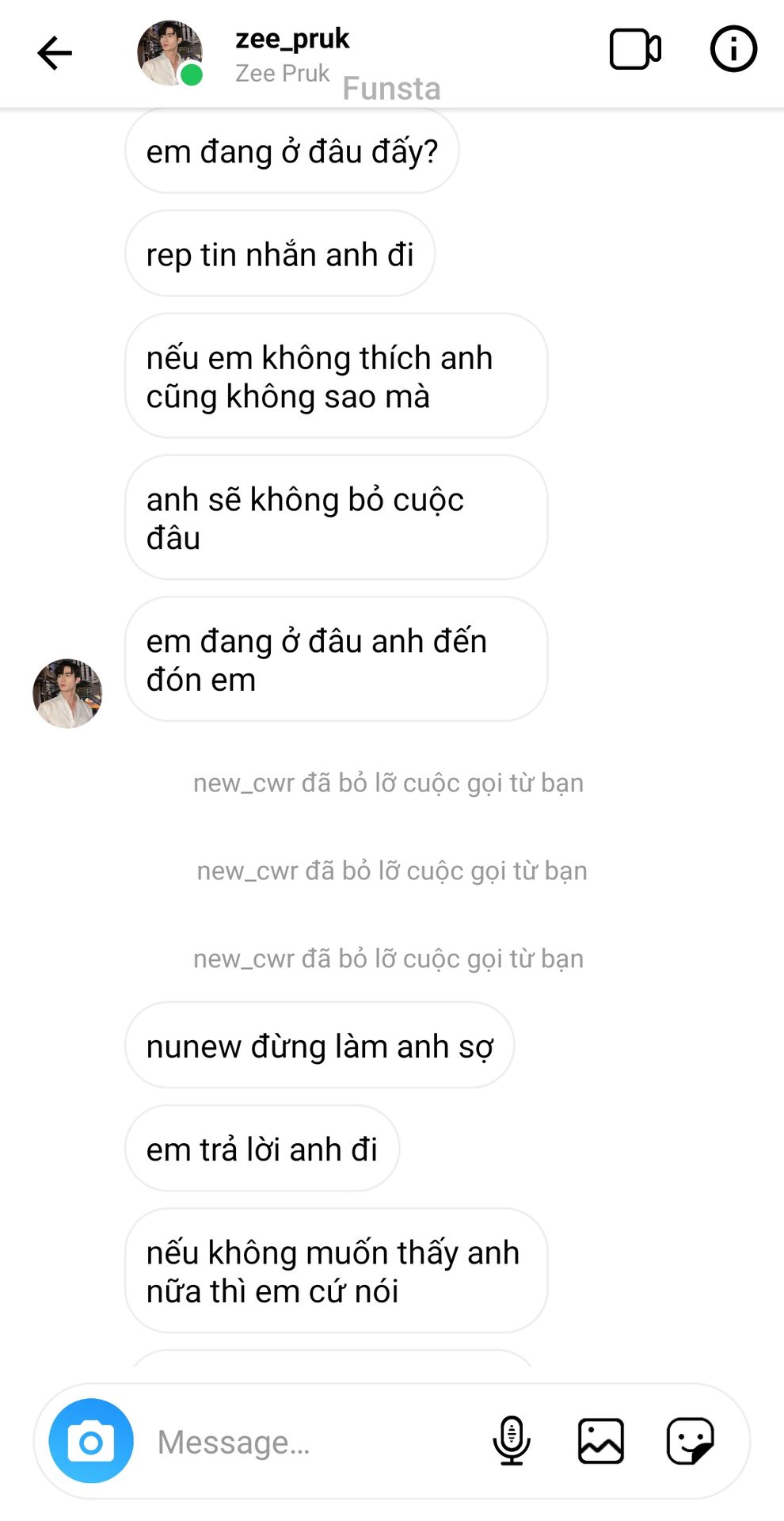Go back using the arrow icon
Viewport: 784px width, 1521px height.
tap(55, 53)
